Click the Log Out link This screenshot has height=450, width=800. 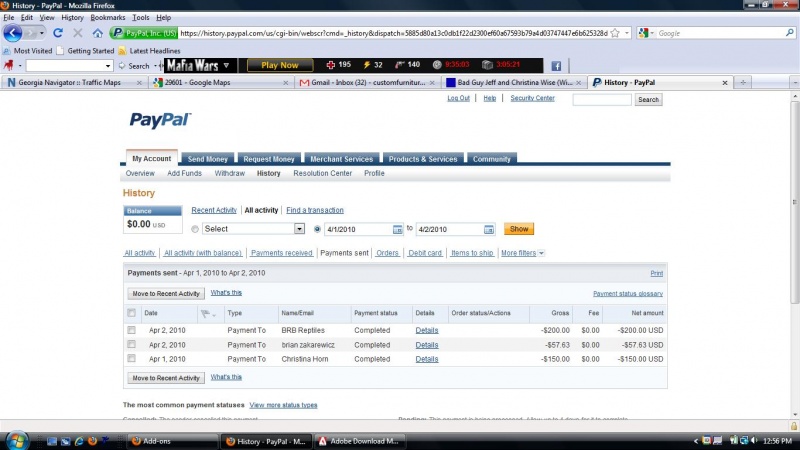click(x=458, y=98)
